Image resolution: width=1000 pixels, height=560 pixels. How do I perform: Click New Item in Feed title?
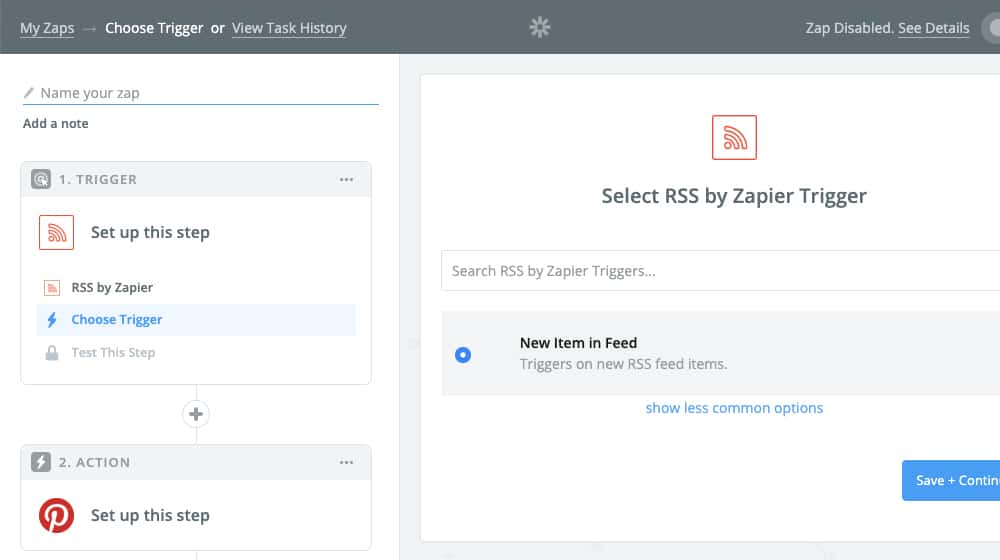pos(578,343)
